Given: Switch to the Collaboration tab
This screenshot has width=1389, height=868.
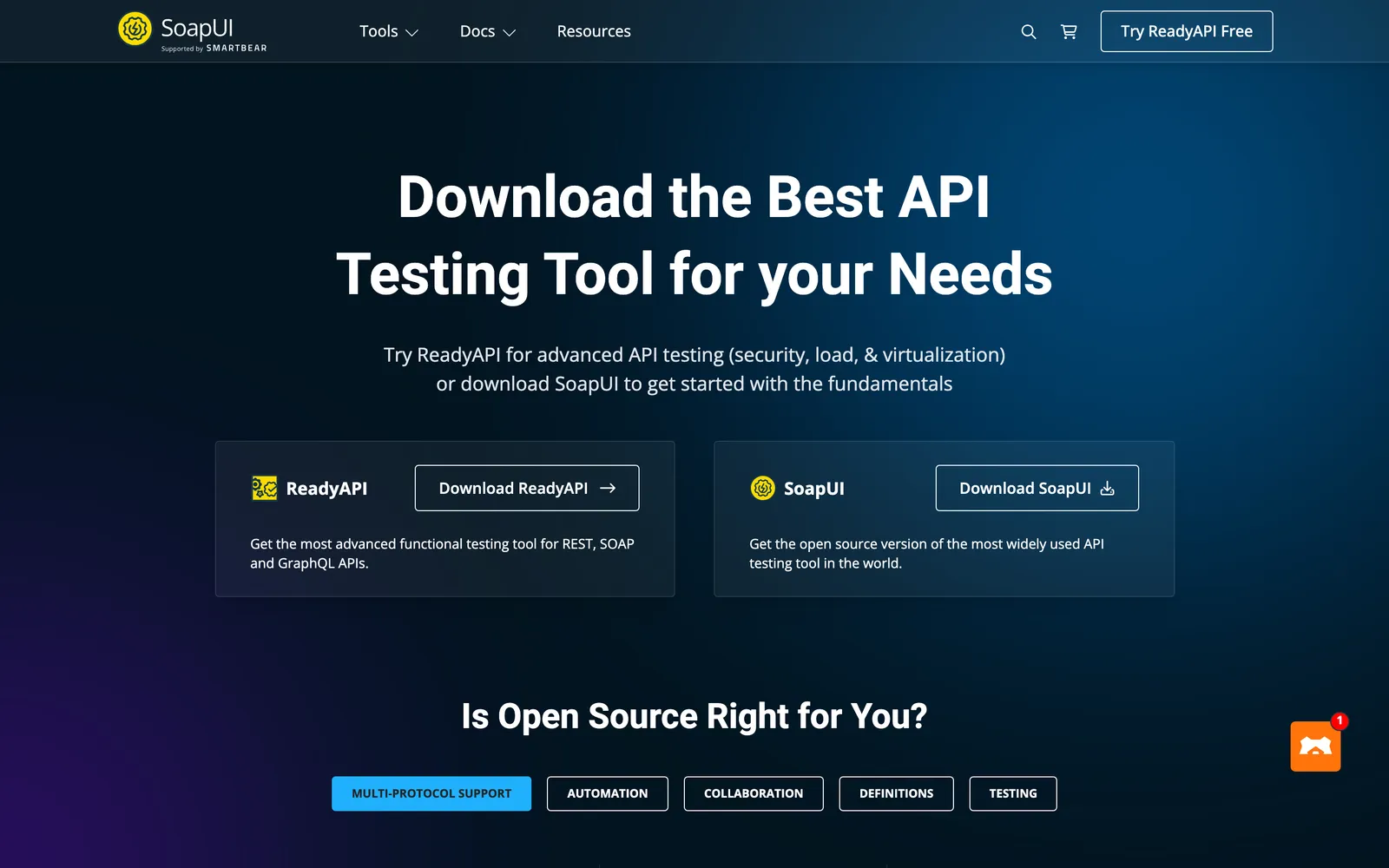Looking at the screenshot, I should (754, 793).
